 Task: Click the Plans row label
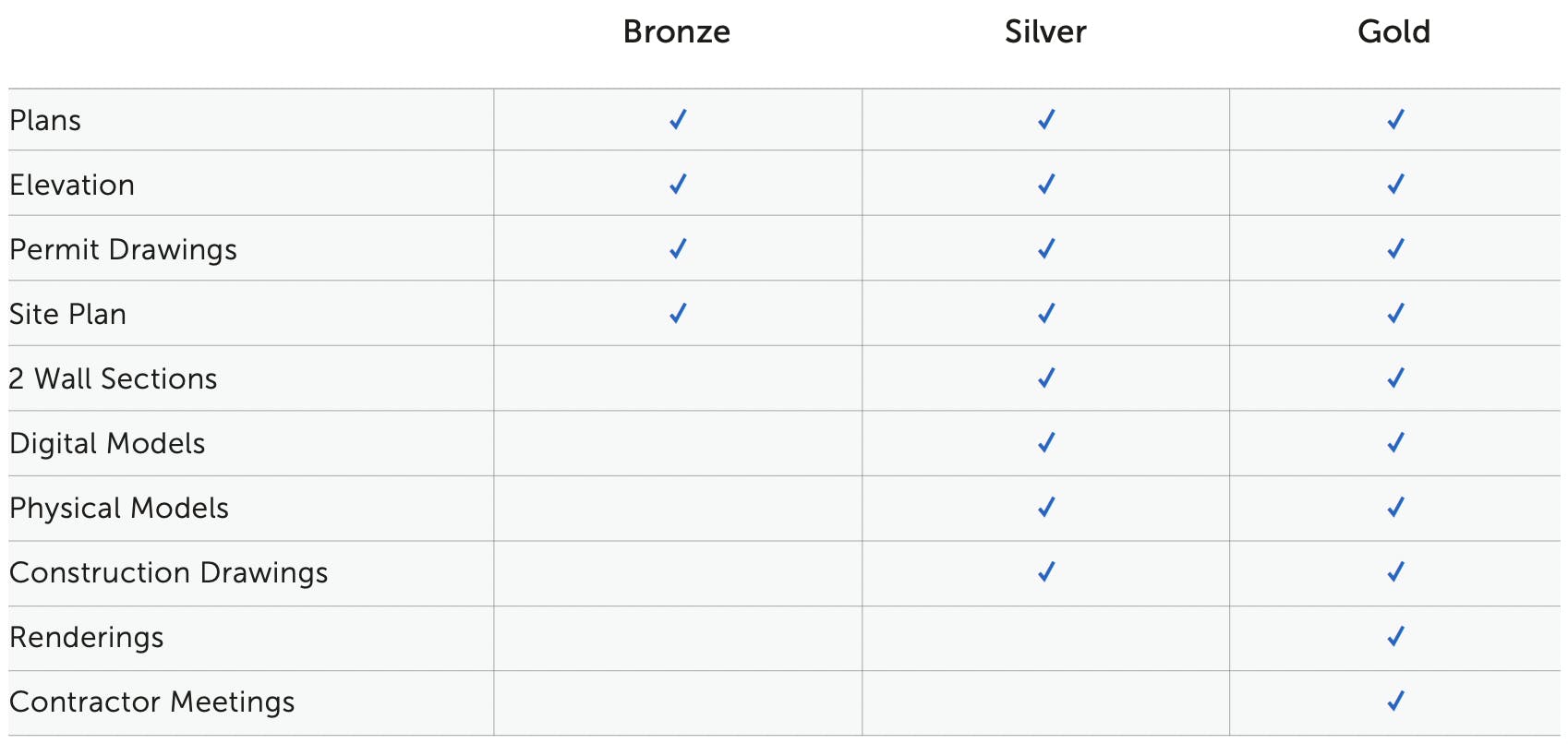(45, 121)
